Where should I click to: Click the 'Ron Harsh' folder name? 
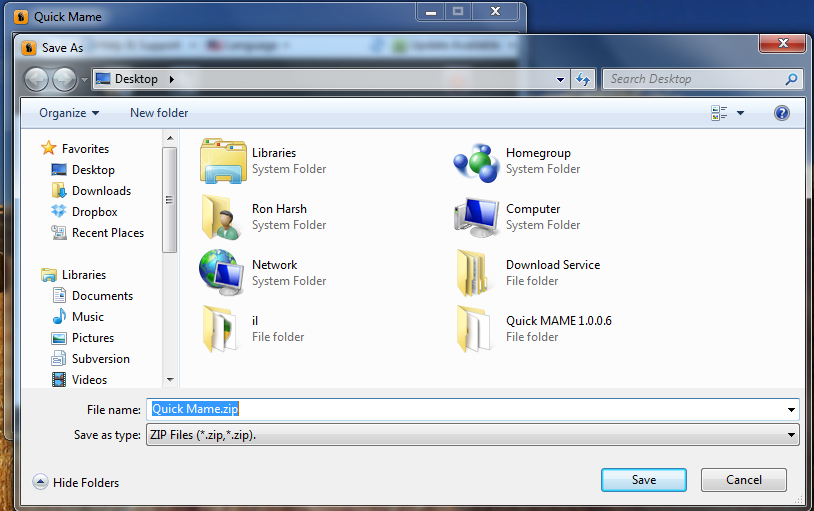tap(279, 209)
